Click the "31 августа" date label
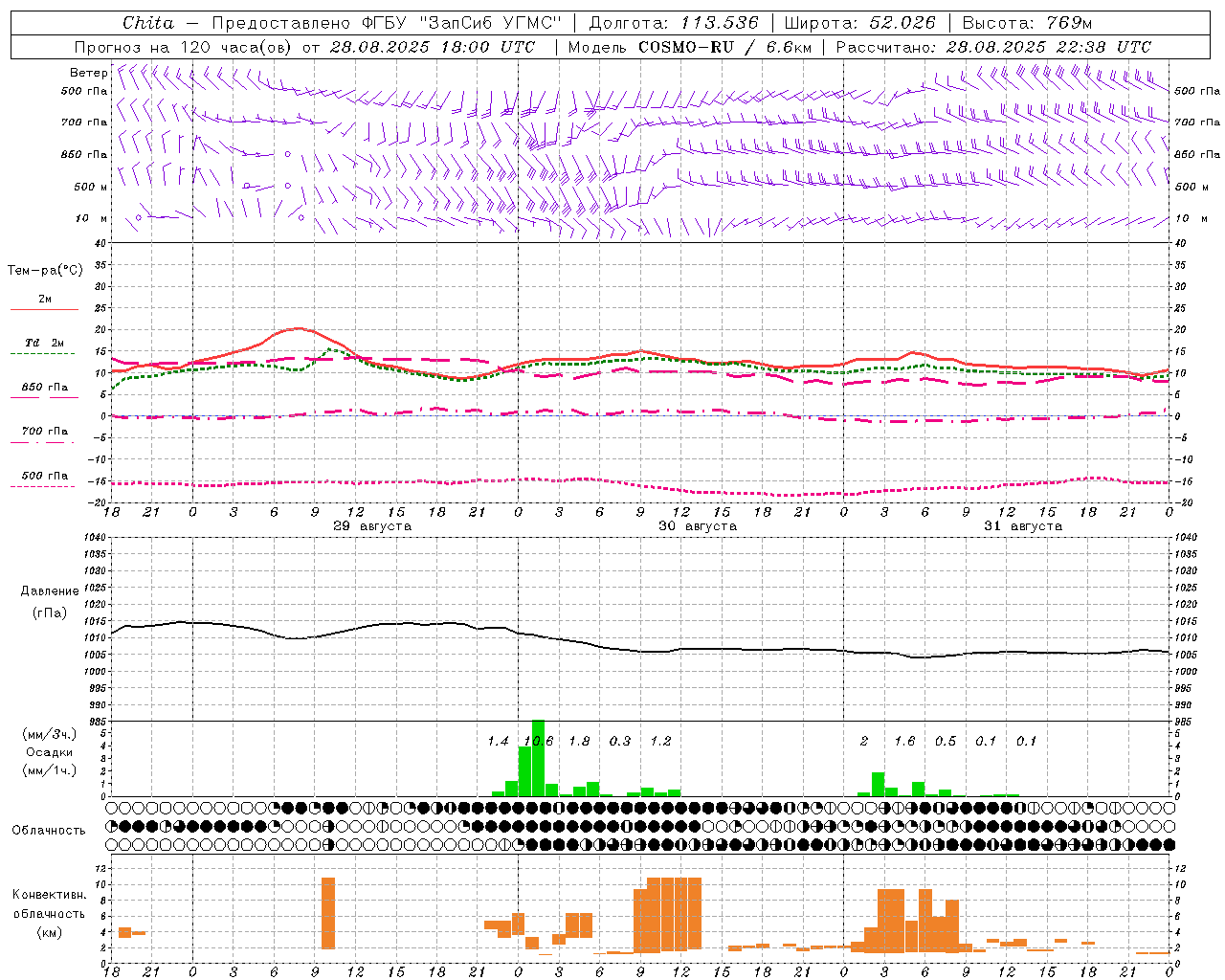1225x980 pixels. 1023,526
